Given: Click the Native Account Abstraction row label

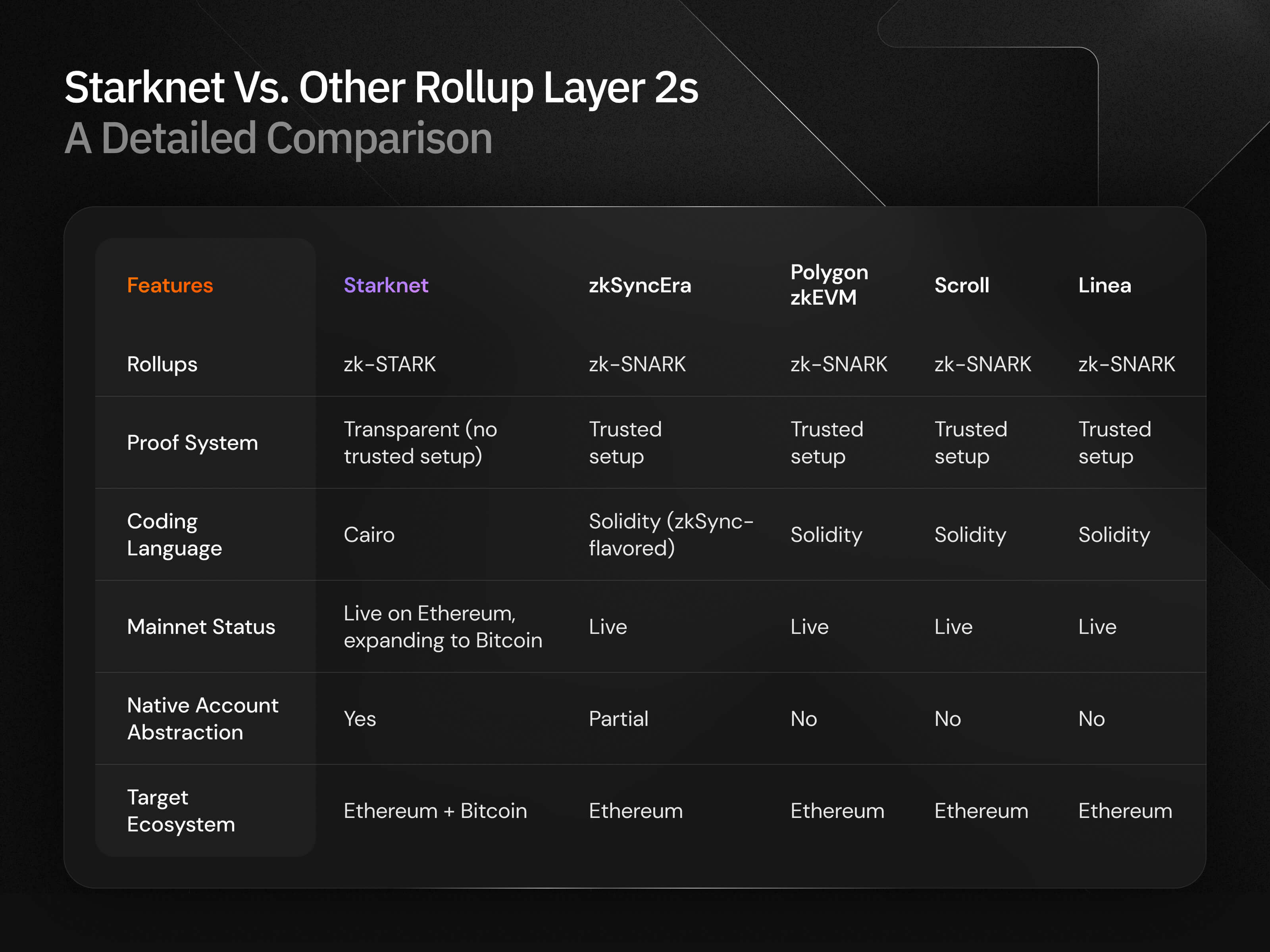Looking at the screenshot, I should [x=202, y=718].
